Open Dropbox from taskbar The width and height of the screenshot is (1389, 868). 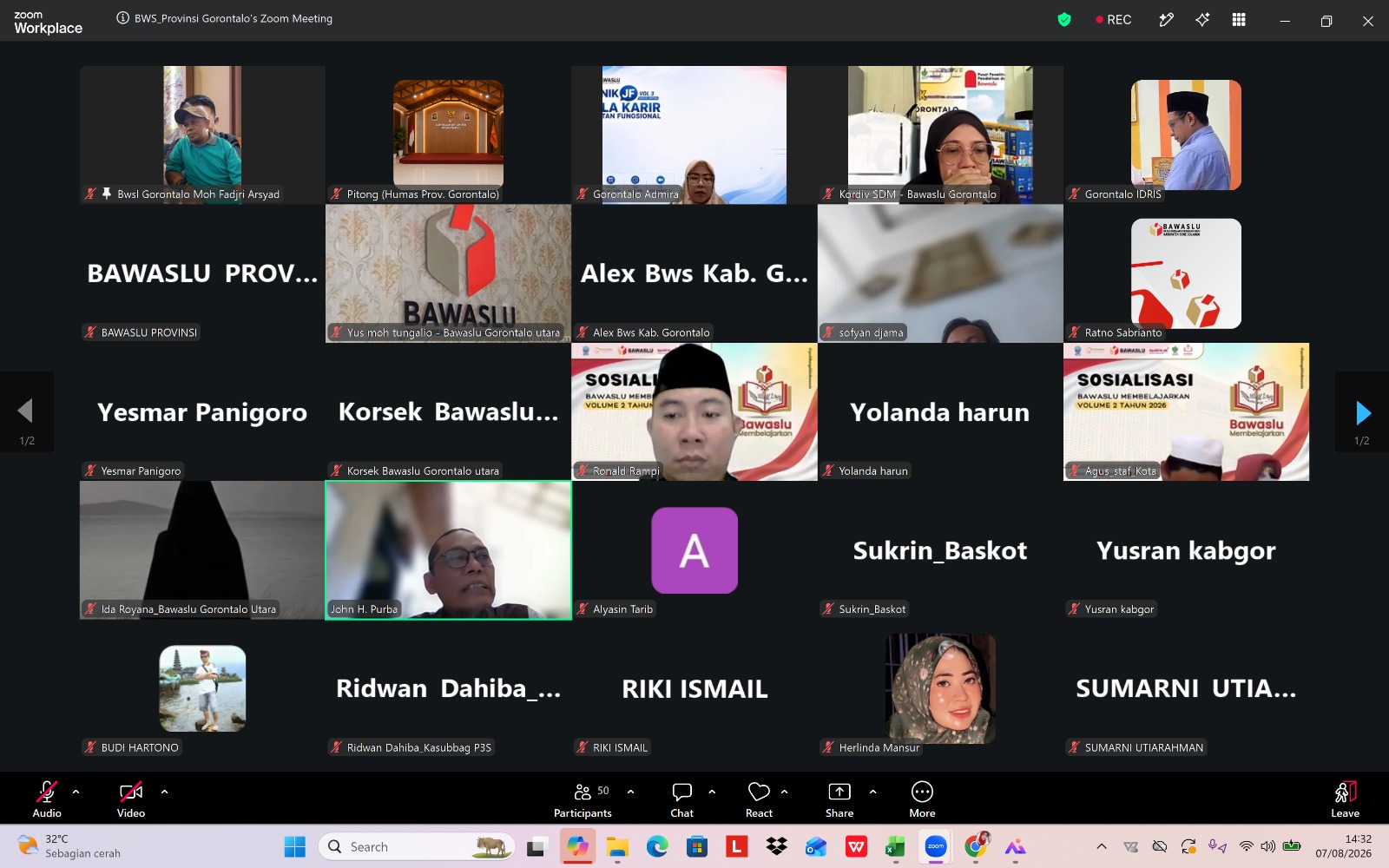776,846
